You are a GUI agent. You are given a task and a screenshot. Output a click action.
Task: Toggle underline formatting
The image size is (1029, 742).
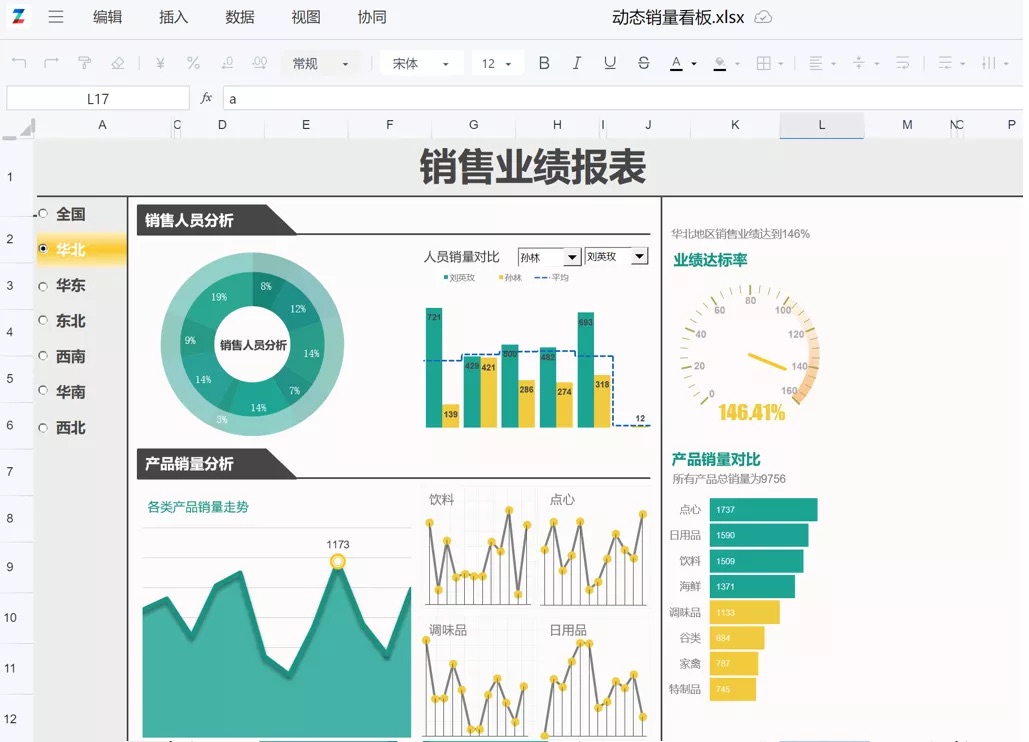tap(610, 63)
